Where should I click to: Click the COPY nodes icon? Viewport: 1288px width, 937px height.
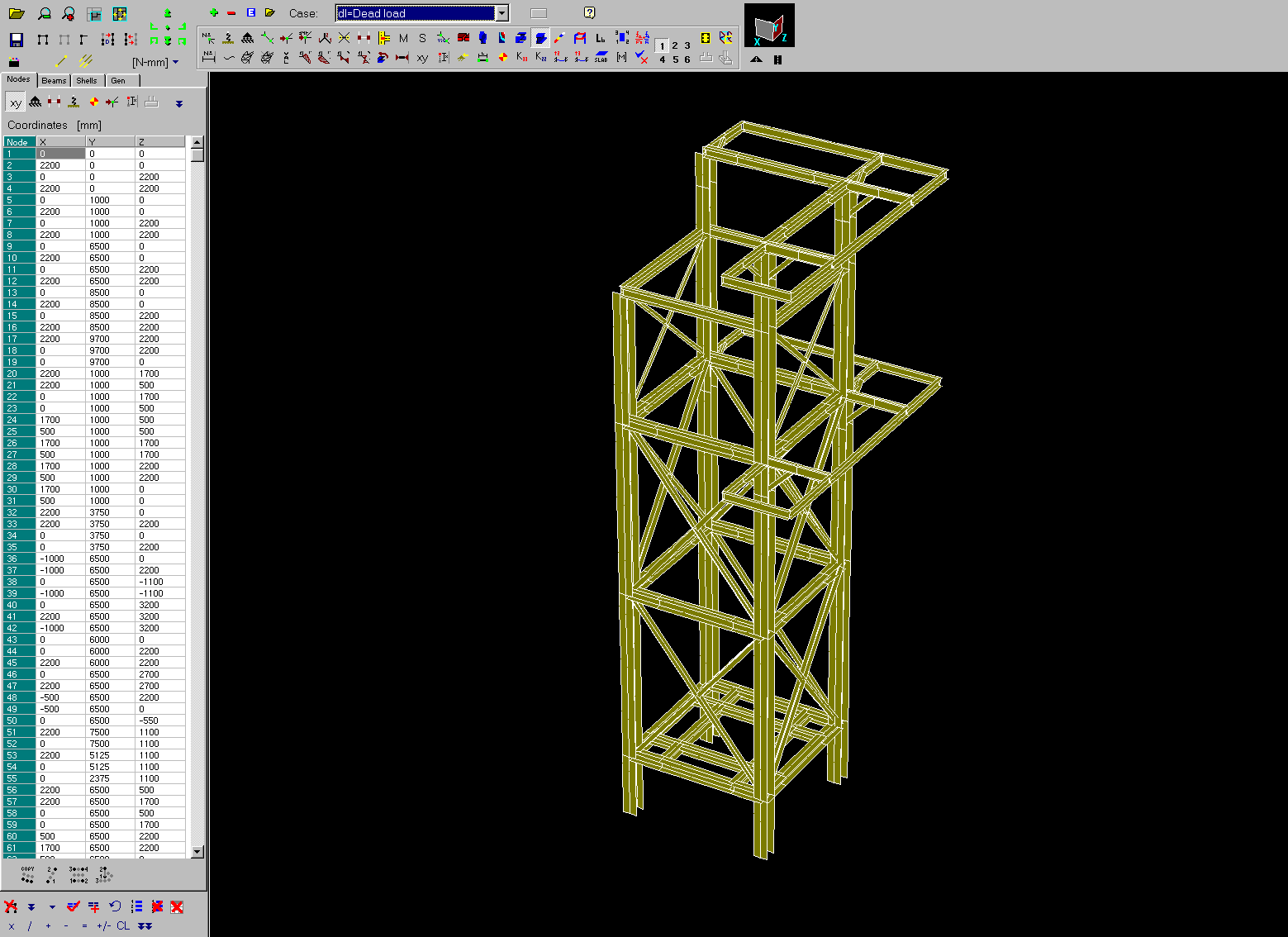[x=28, y=875]
